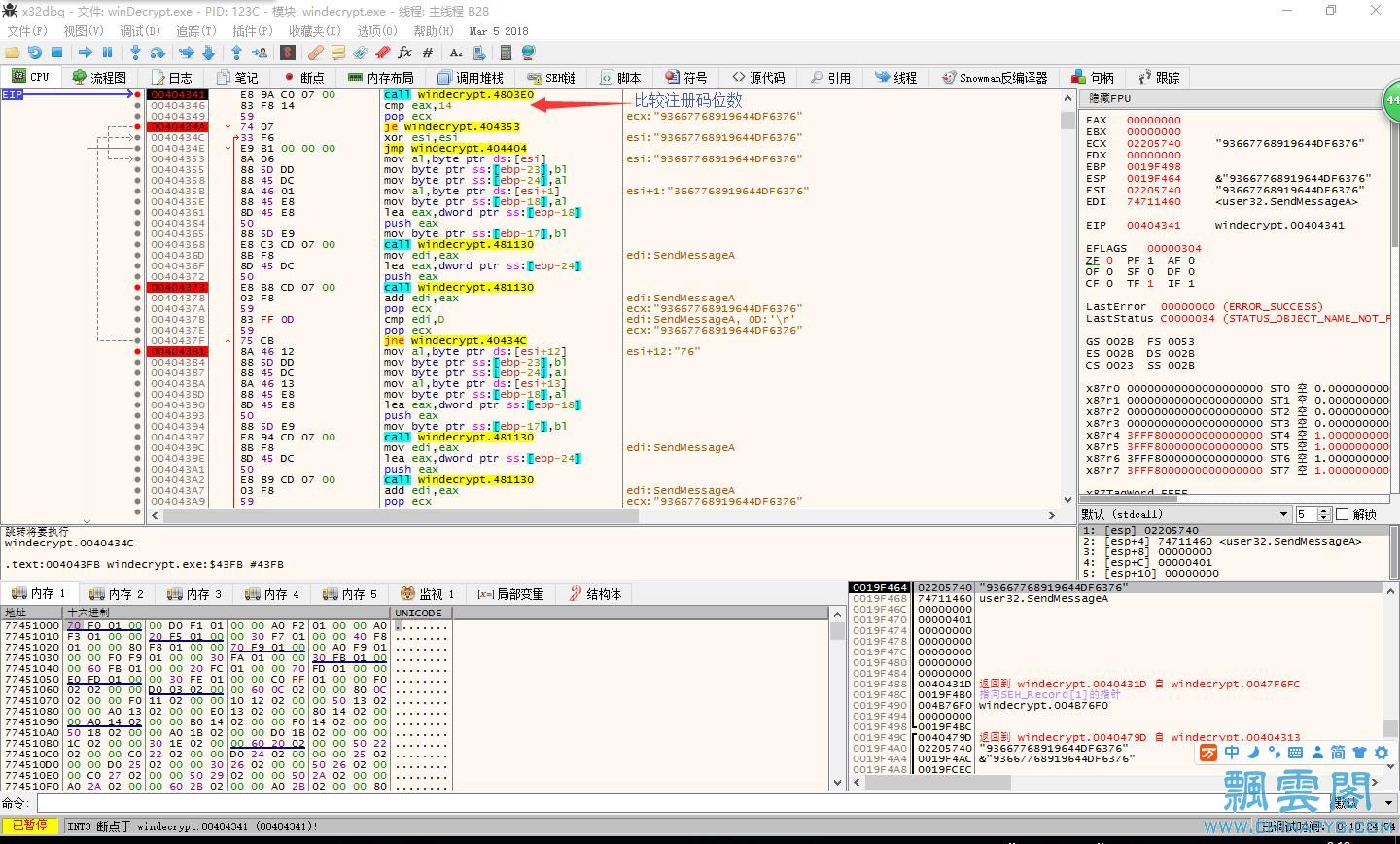Click the Scylla plugin 'S' icon
This screenshot has width=1400, height=844.
tap(288, 53)
